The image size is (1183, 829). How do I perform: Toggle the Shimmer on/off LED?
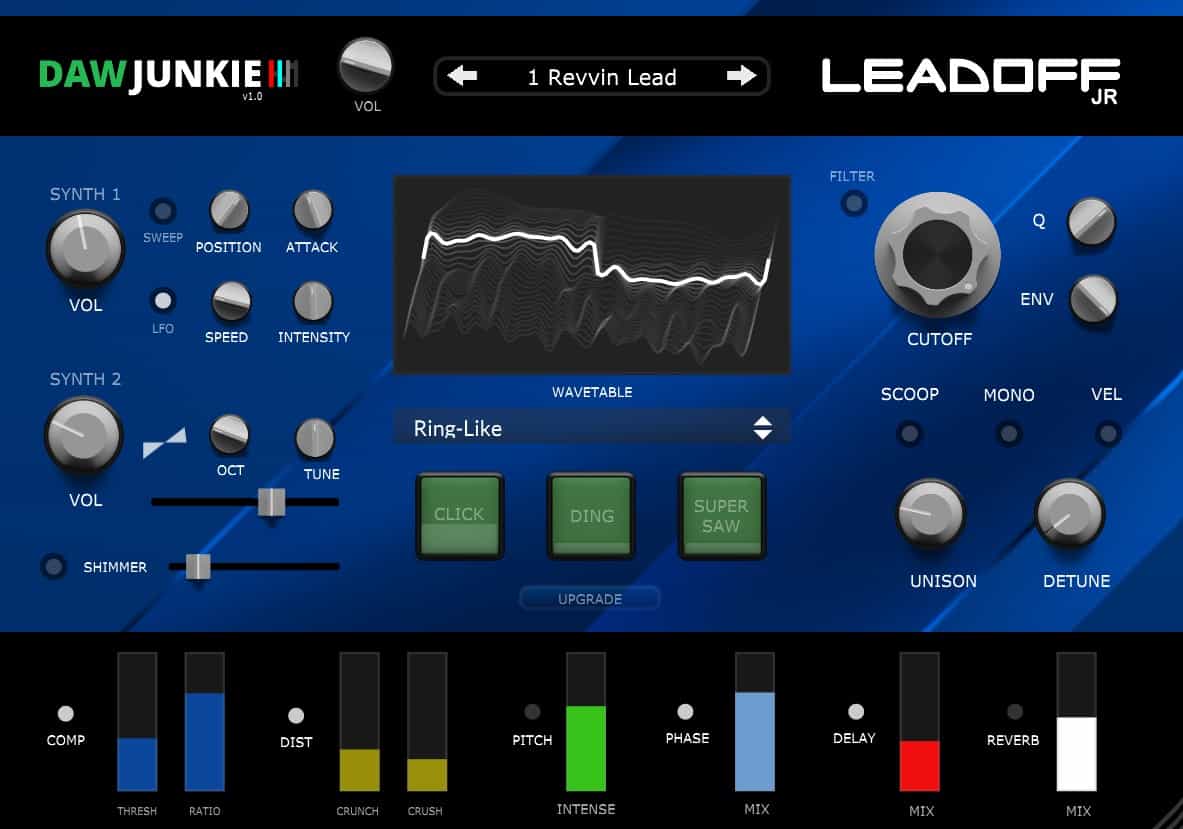click(53, 567)
